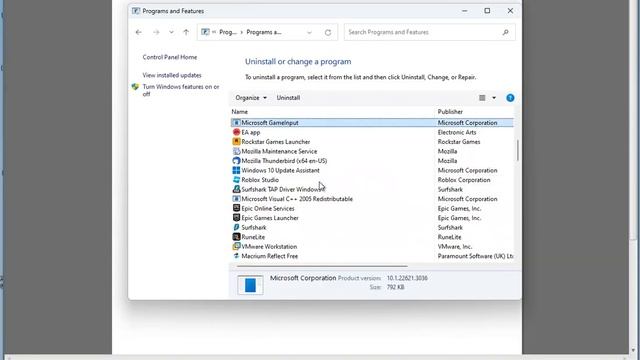Select RuneLite program name
This screenshot has width=640, height=360.
click(253, 237)
